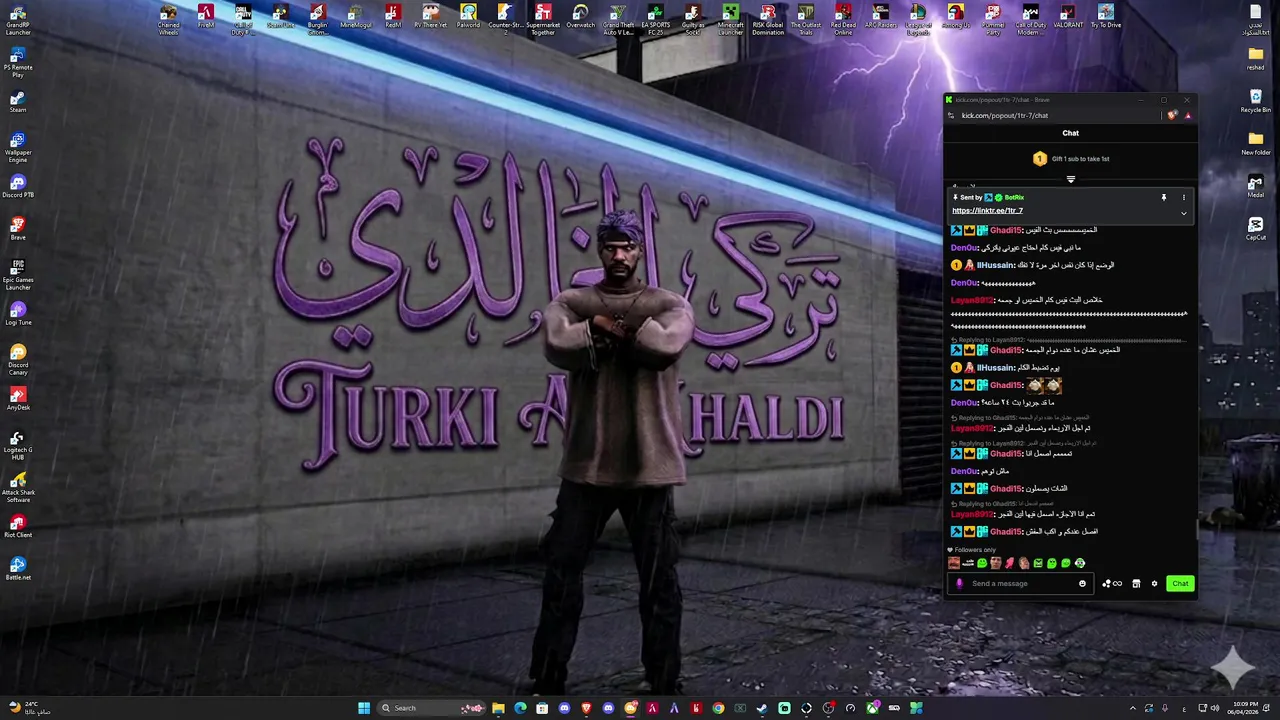Open the Kick chat settings gear
Image resolution: width=1280 pixels, height=720 pixels.
[1154, 584]
